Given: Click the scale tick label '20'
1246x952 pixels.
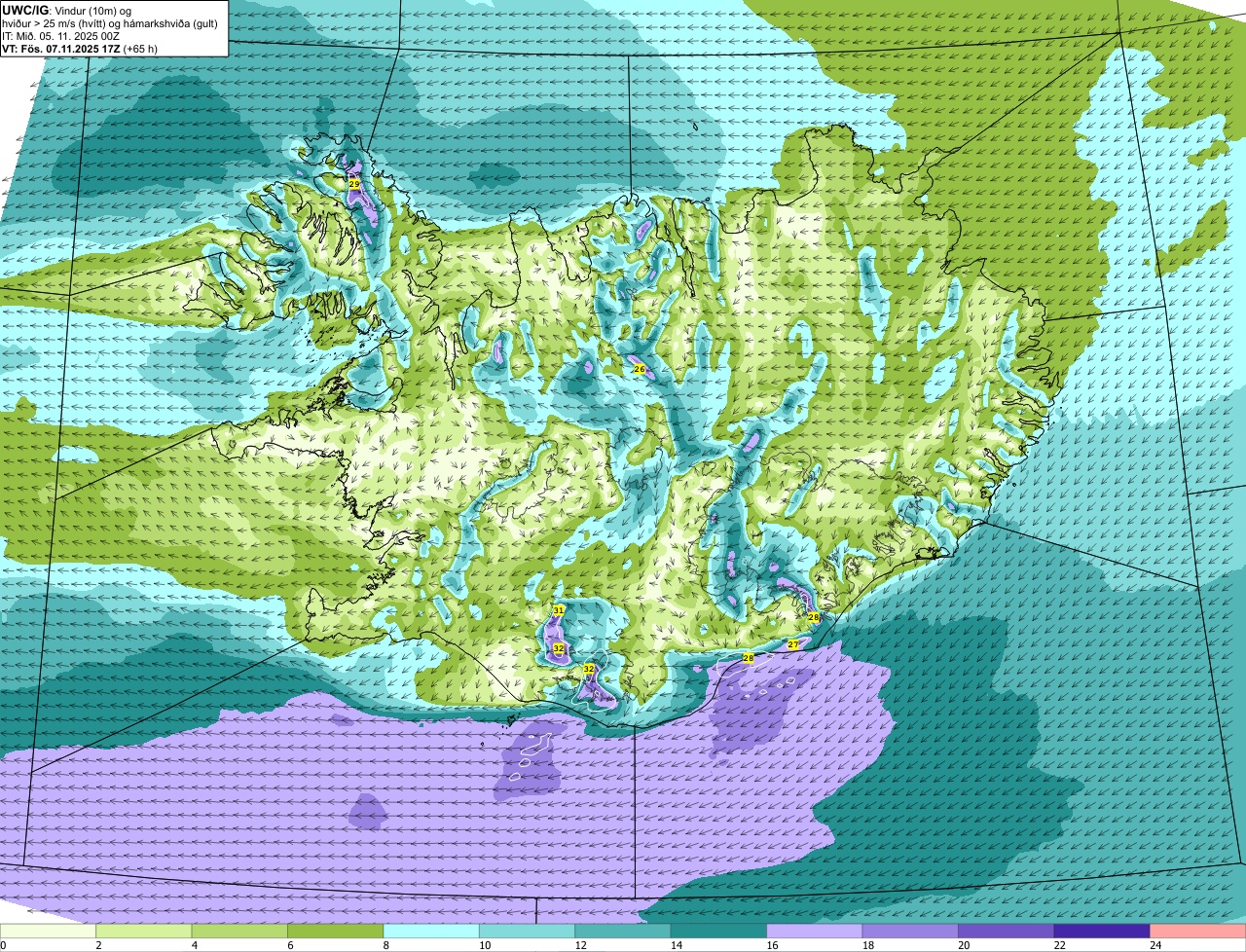Looking at the screenshot, I should 963,944.
